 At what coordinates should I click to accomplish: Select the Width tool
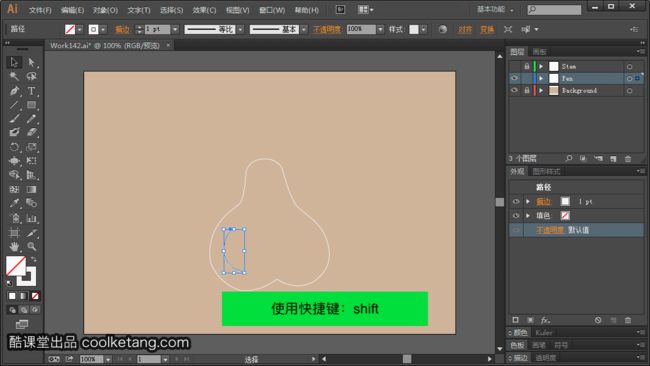14,161
